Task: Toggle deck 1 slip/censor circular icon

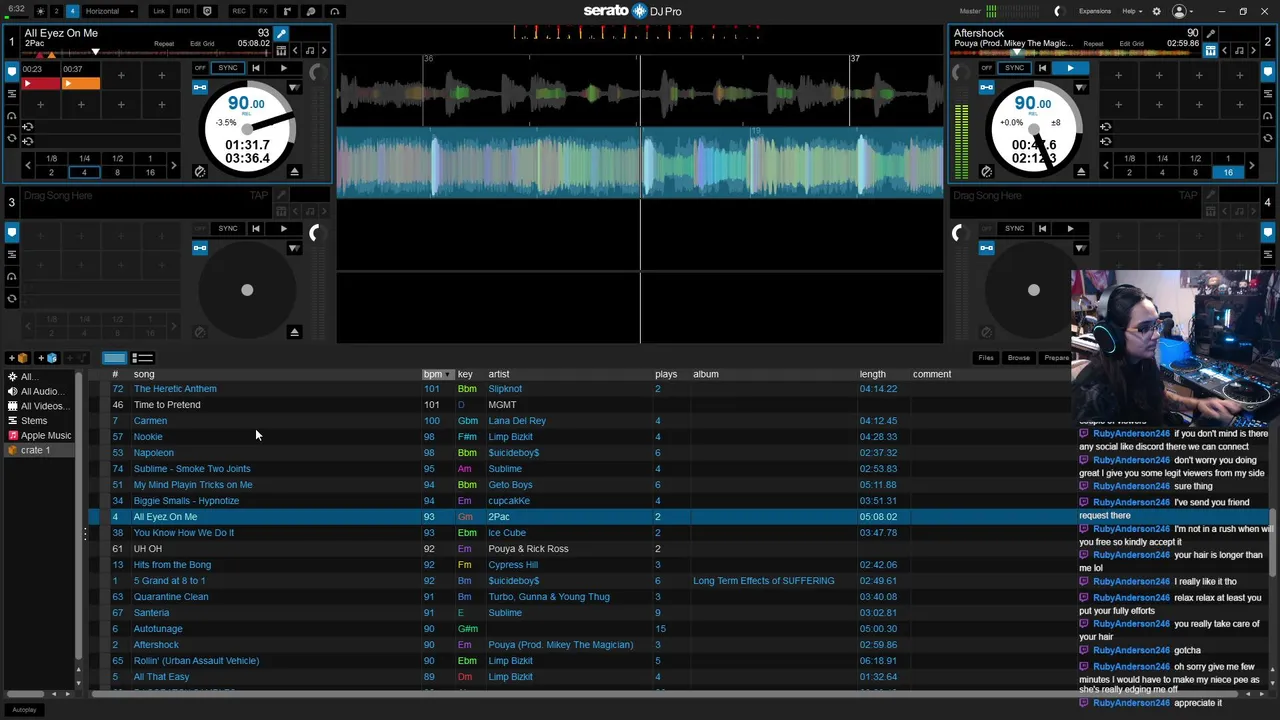Action: (x=200, y=172)
